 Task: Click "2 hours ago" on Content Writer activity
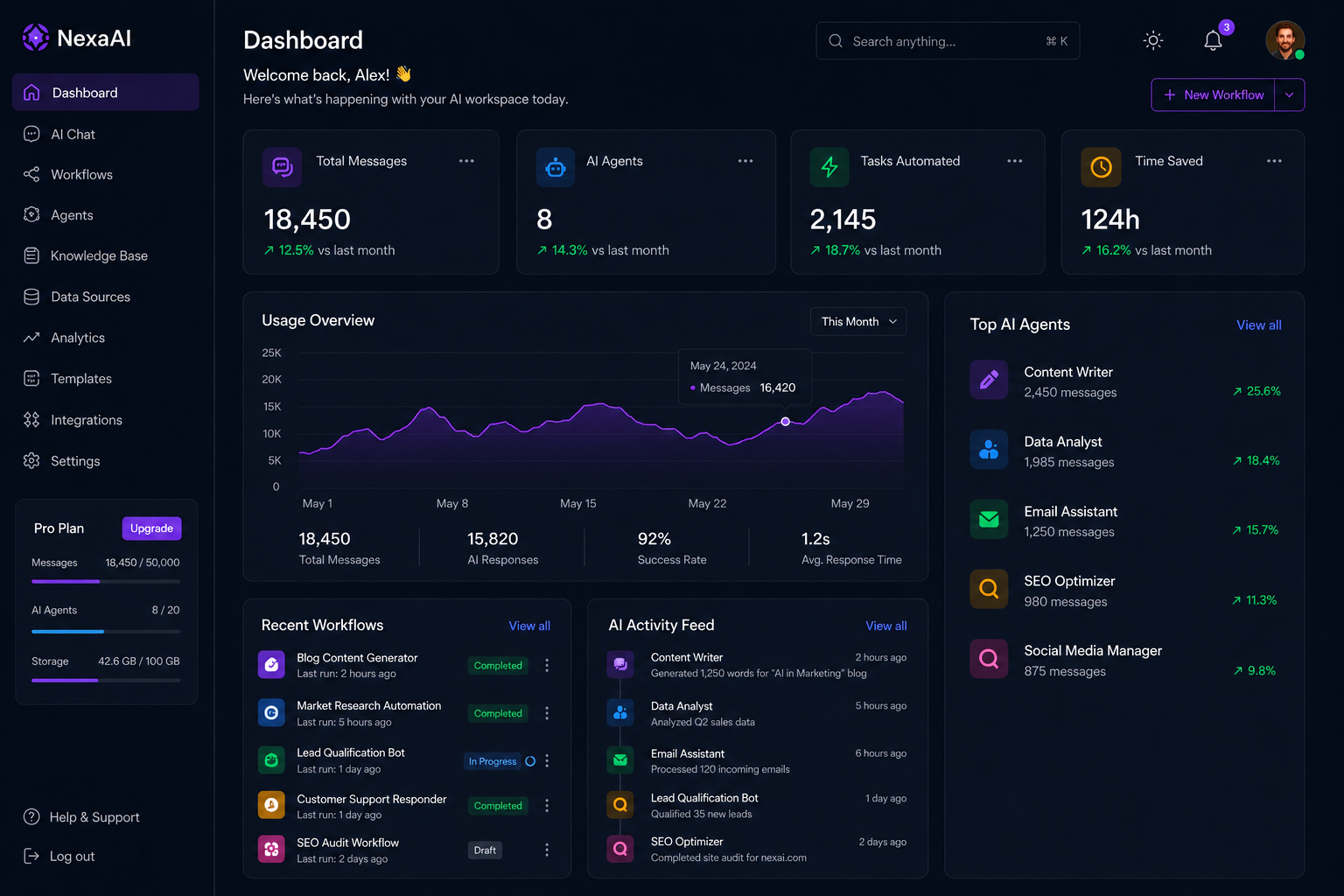881,657
